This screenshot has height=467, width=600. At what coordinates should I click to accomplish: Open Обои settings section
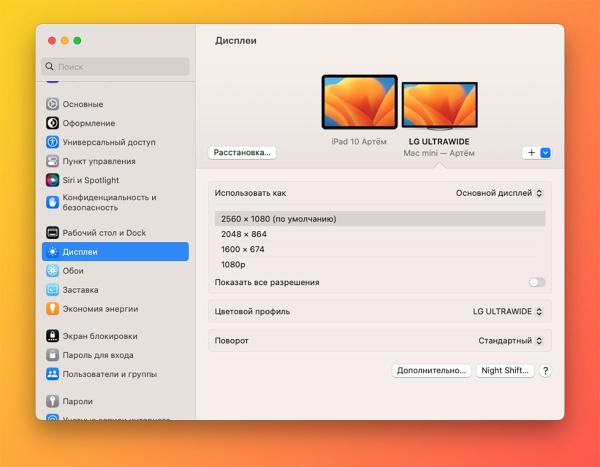[115, 271]
